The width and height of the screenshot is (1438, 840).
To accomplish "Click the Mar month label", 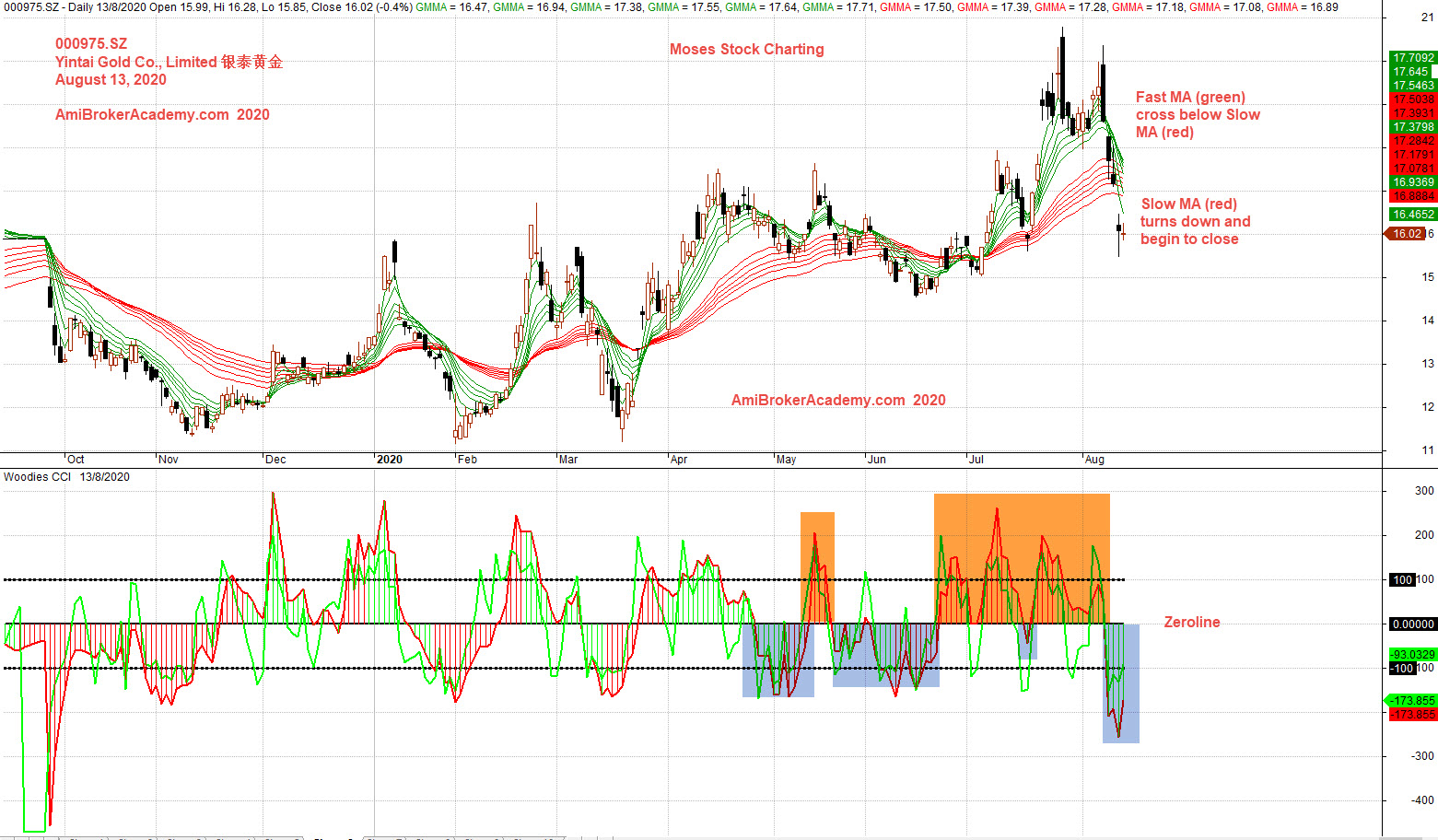I will pyautogui.click(x=568, y=460).
